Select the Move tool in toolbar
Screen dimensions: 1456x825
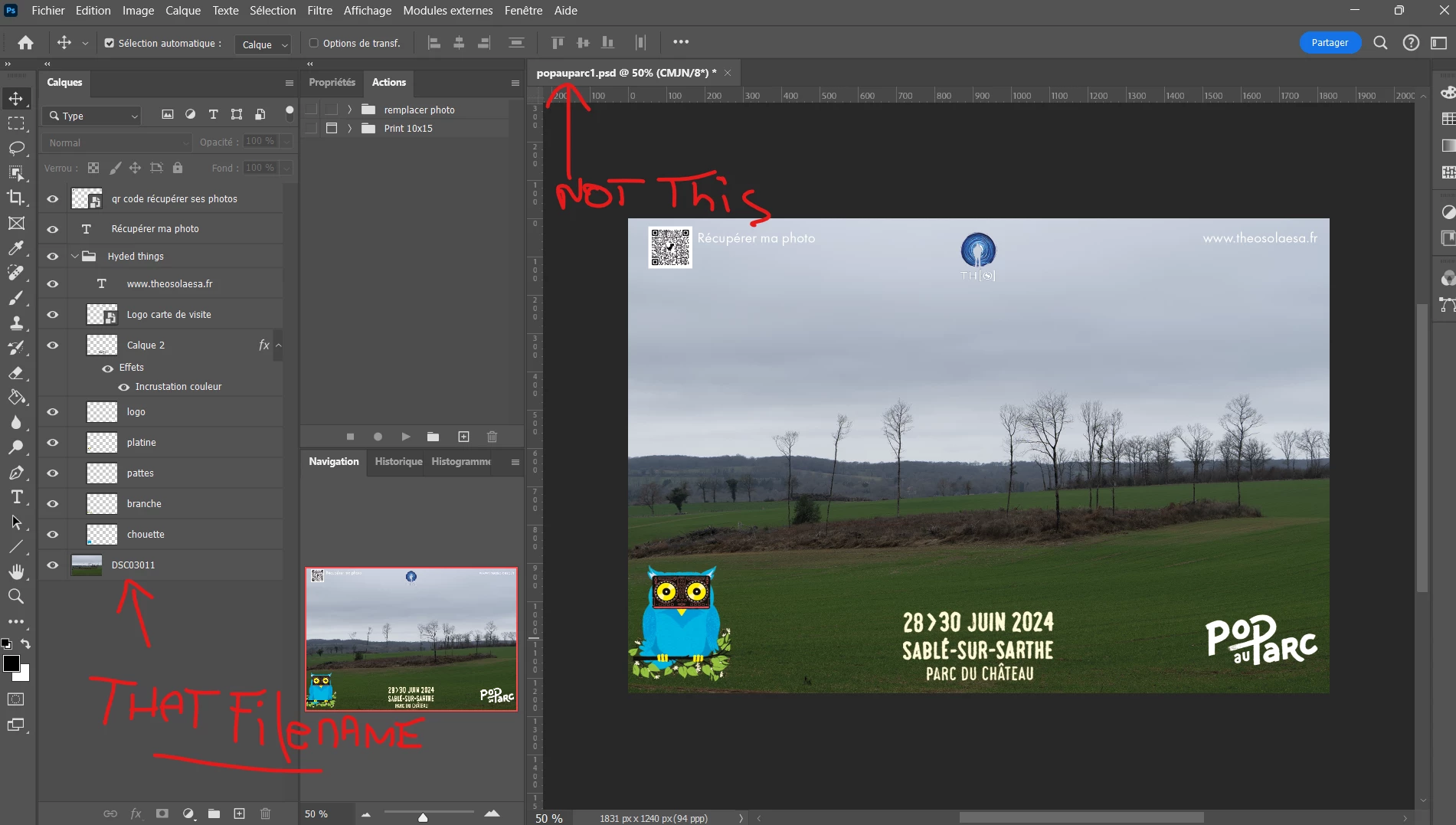pyautogui.click(x=16, y=98)
